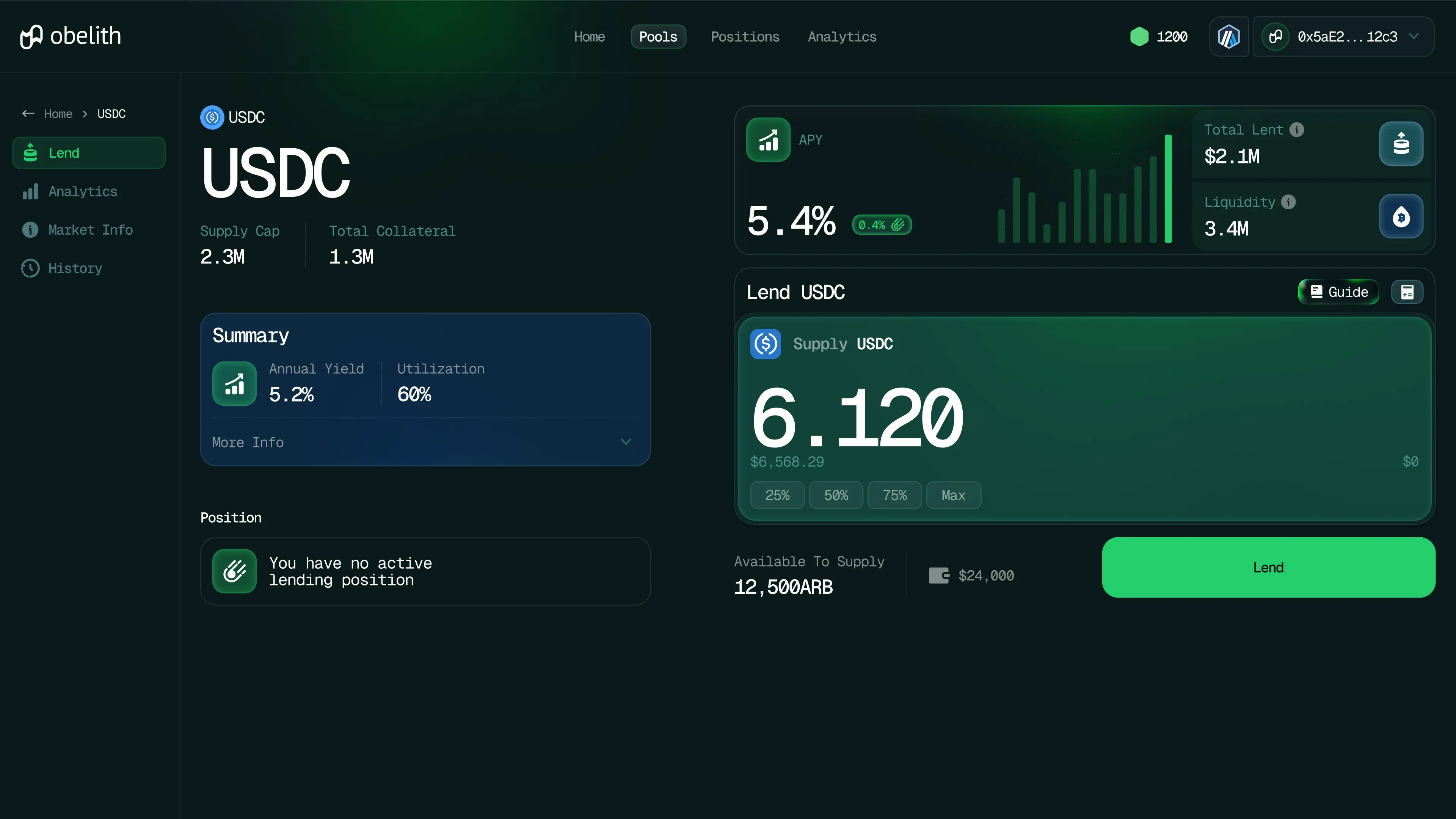Open Analytics in top navigation
This screenshot has height=819, width=1456.
point(842,37)
